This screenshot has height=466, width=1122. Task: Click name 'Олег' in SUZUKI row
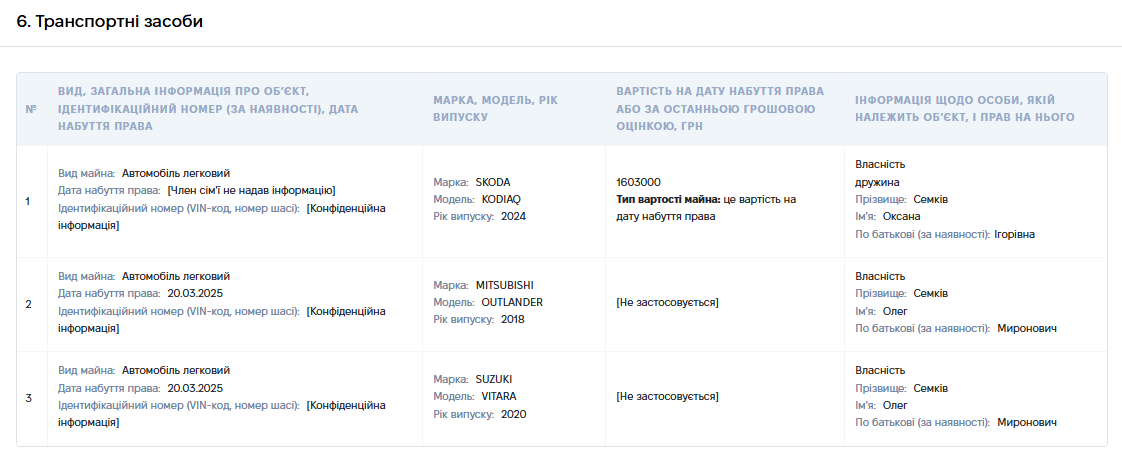[895, 405]
